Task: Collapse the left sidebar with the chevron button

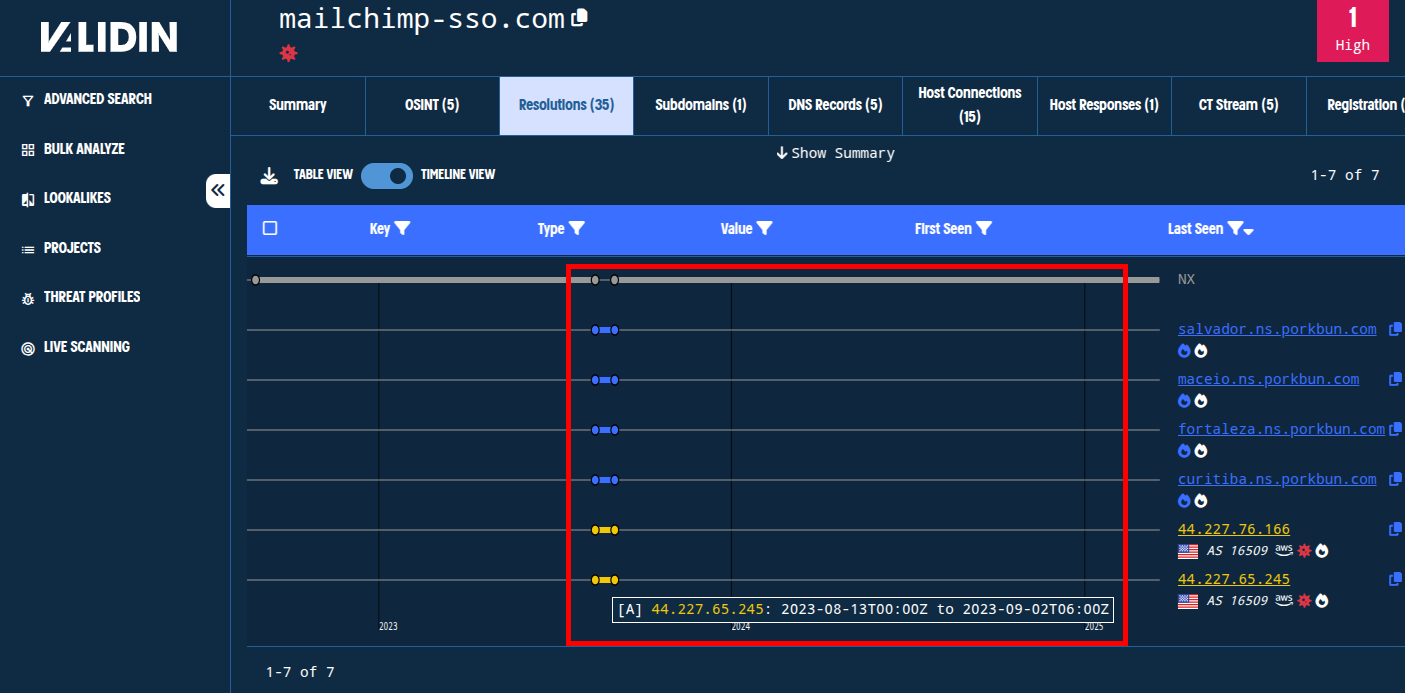Action: pyautogui.click(x=218, y=190)
